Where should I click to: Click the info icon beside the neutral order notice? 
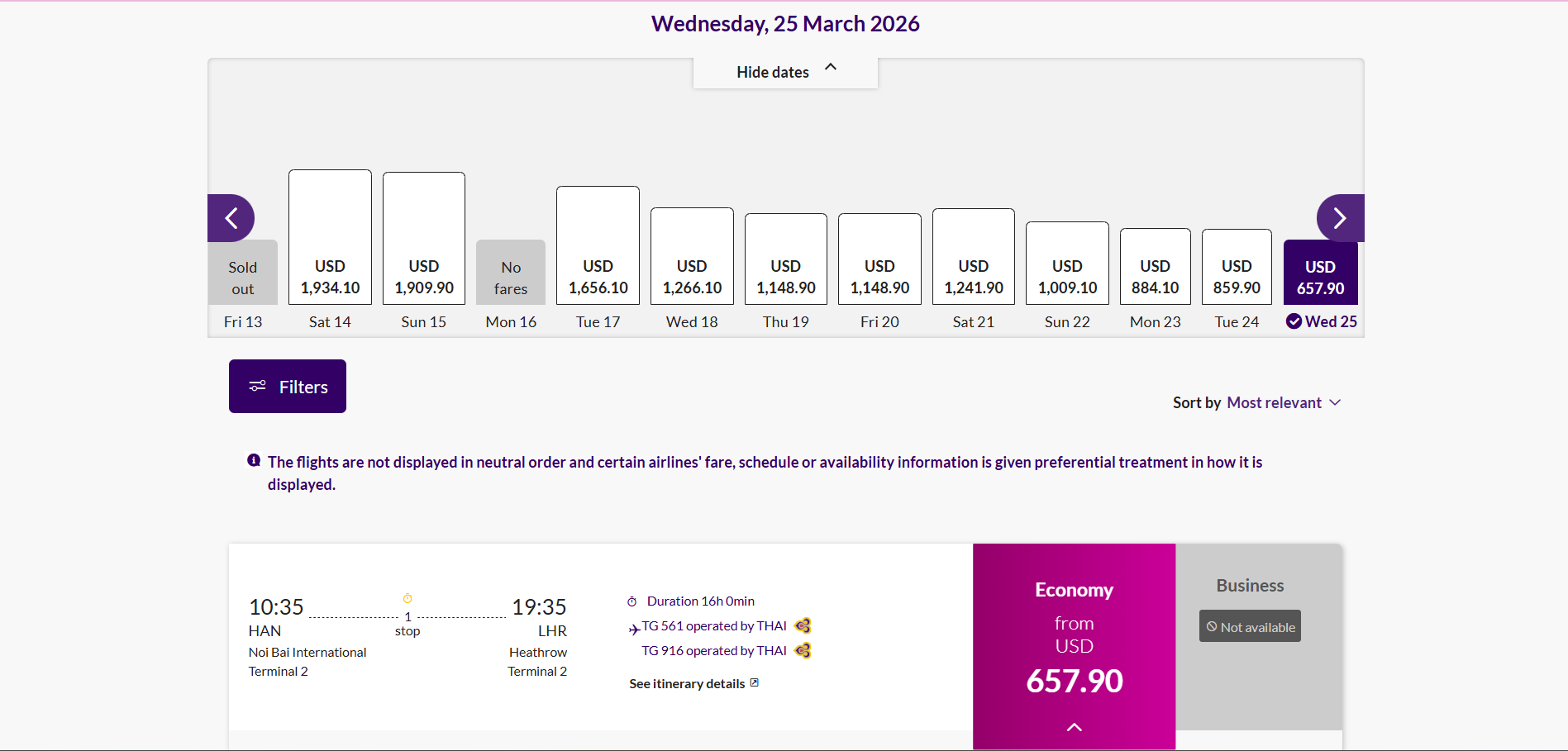pyautogui.click(x=254, y=461)
